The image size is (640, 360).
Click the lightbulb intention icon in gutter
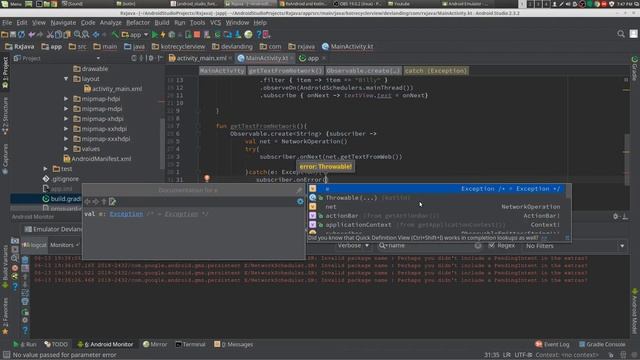click(x=207, y=178)
